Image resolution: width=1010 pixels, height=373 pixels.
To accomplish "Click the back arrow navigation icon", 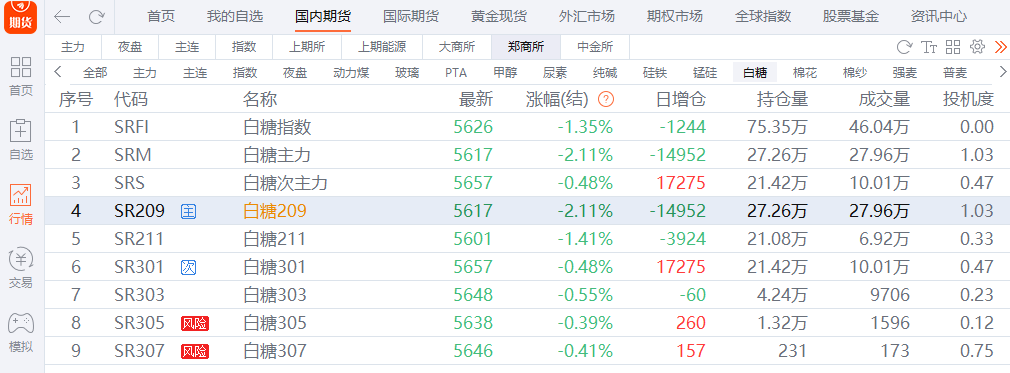I will [62, 17].
